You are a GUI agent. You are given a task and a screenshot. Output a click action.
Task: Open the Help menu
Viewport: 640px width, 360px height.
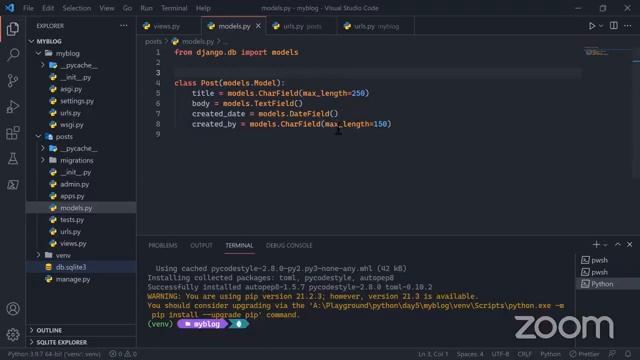tap(203, 8)
